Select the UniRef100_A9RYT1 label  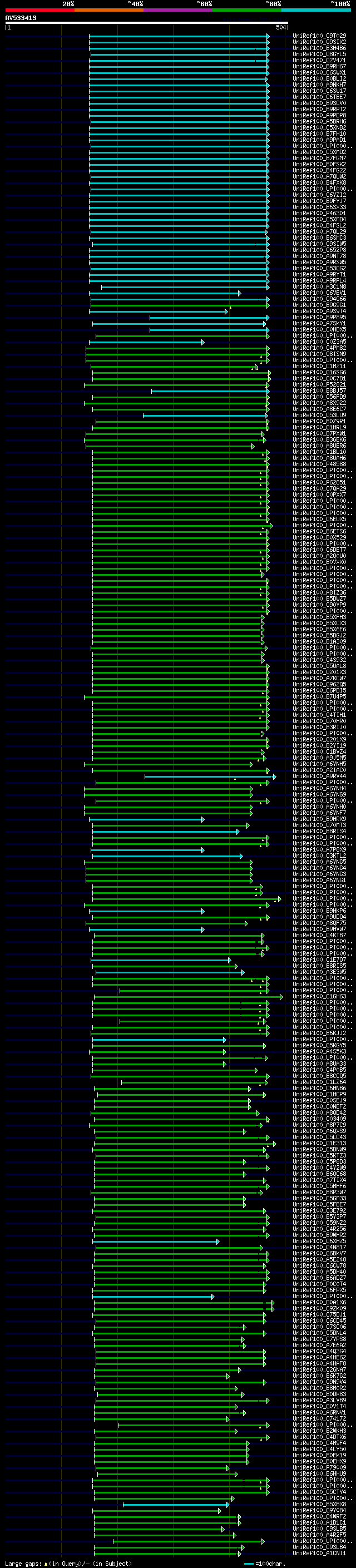(x=319, y=275)
